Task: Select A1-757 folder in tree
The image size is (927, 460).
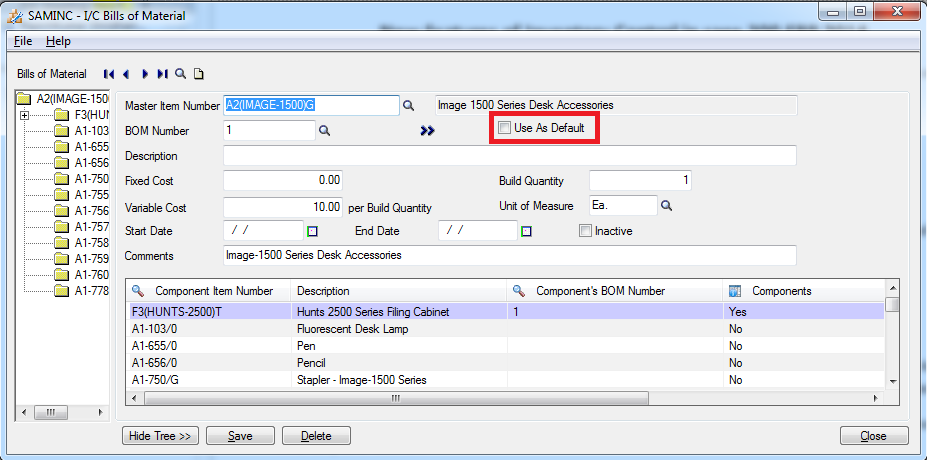Action: click(x=81, y=226)
